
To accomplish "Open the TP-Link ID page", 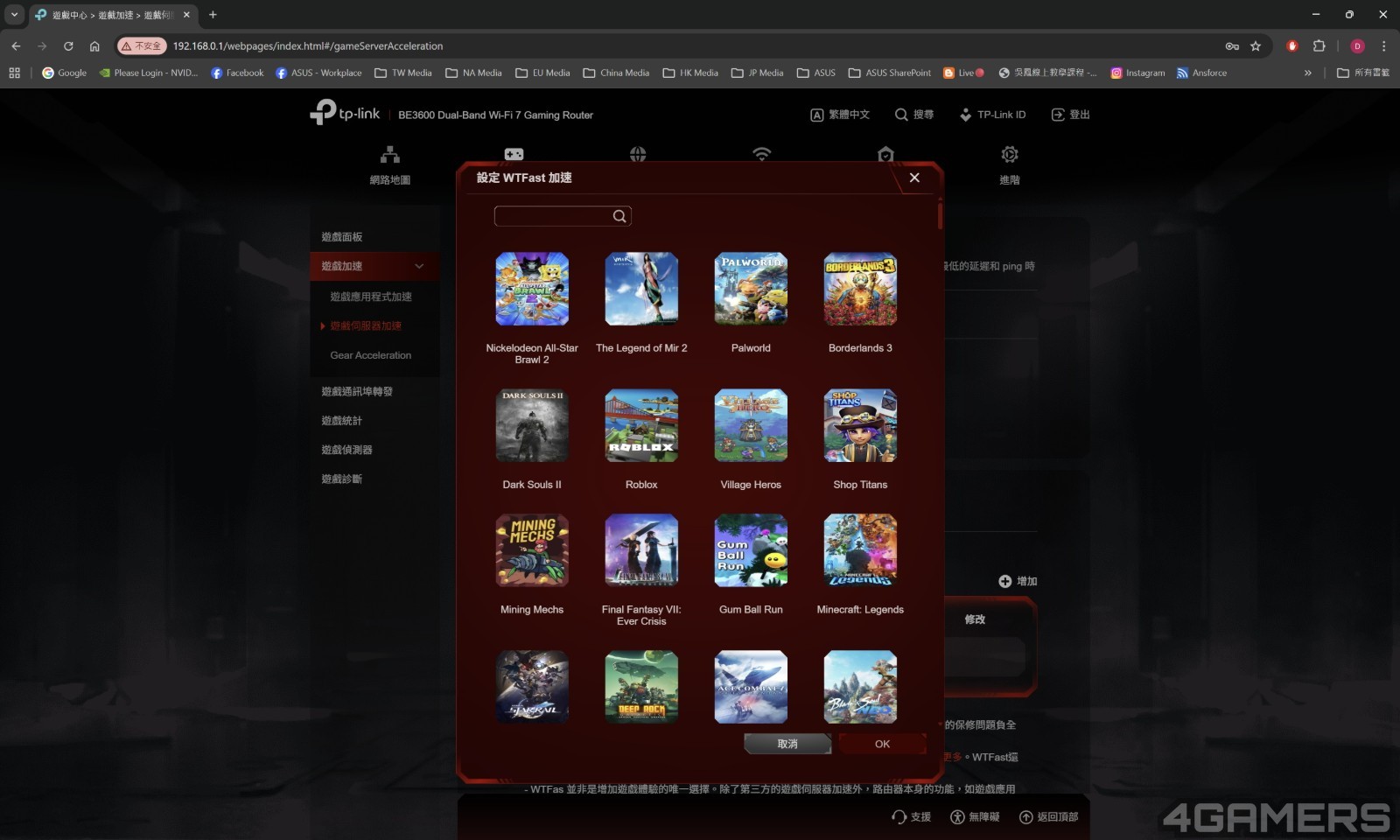I will (993, 115).
